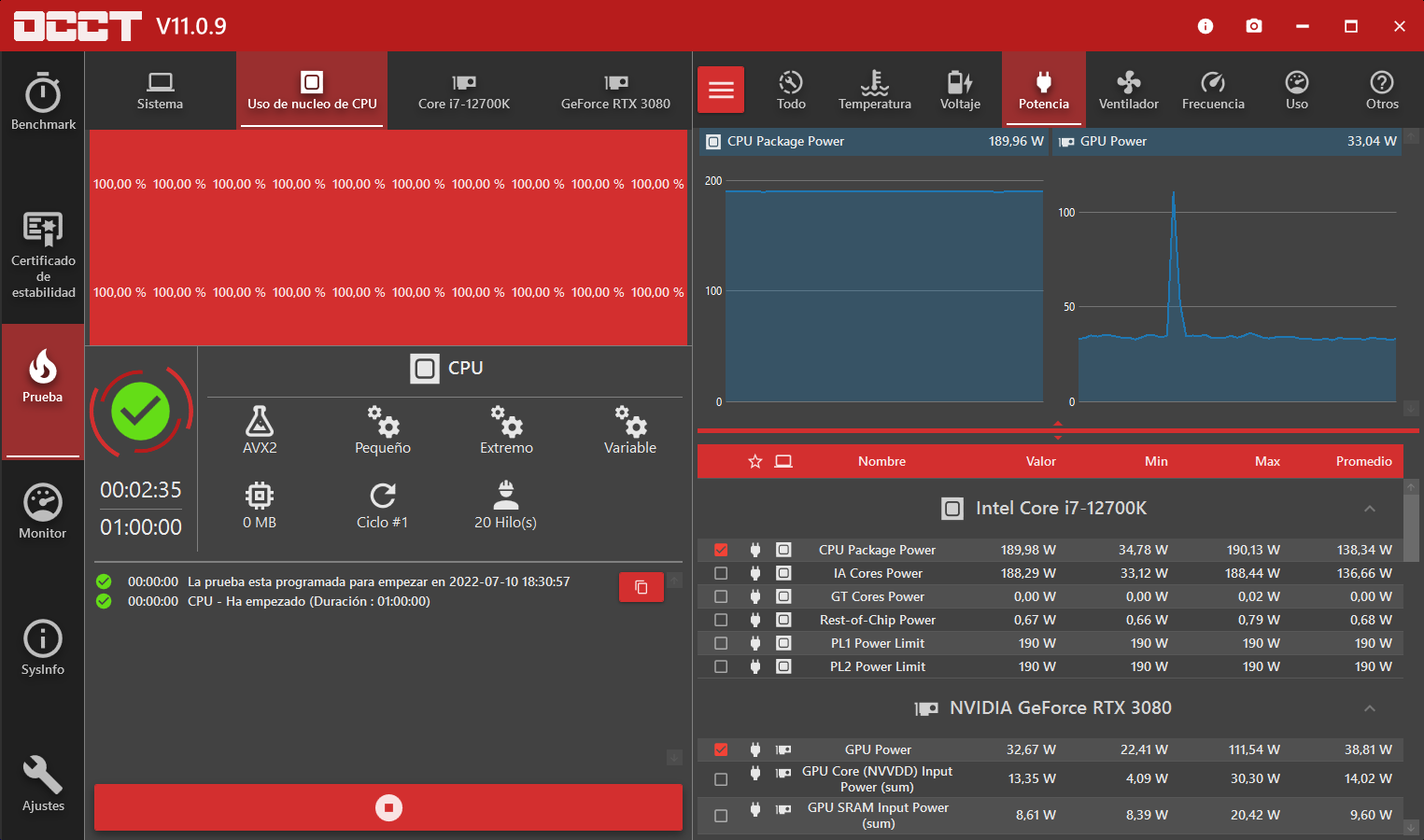Show Otros sensors tab
This screenshot has height=840, width=1424.
(1382, 90)
